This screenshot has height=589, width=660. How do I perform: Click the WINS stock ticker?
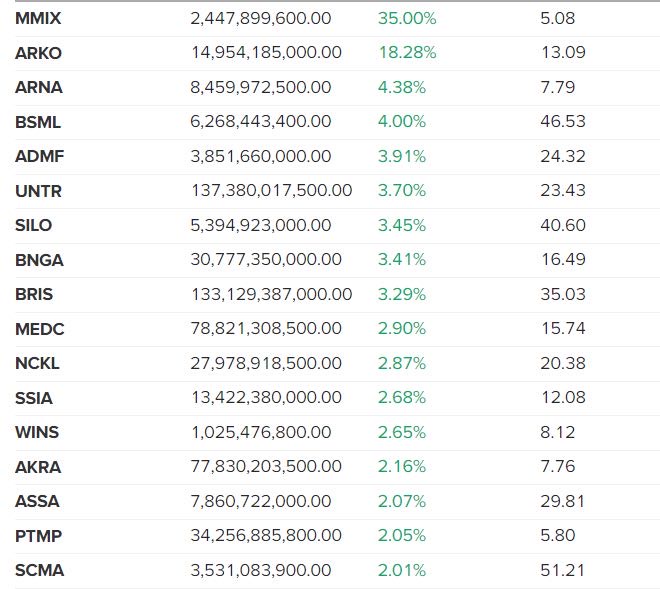(37, 433)
